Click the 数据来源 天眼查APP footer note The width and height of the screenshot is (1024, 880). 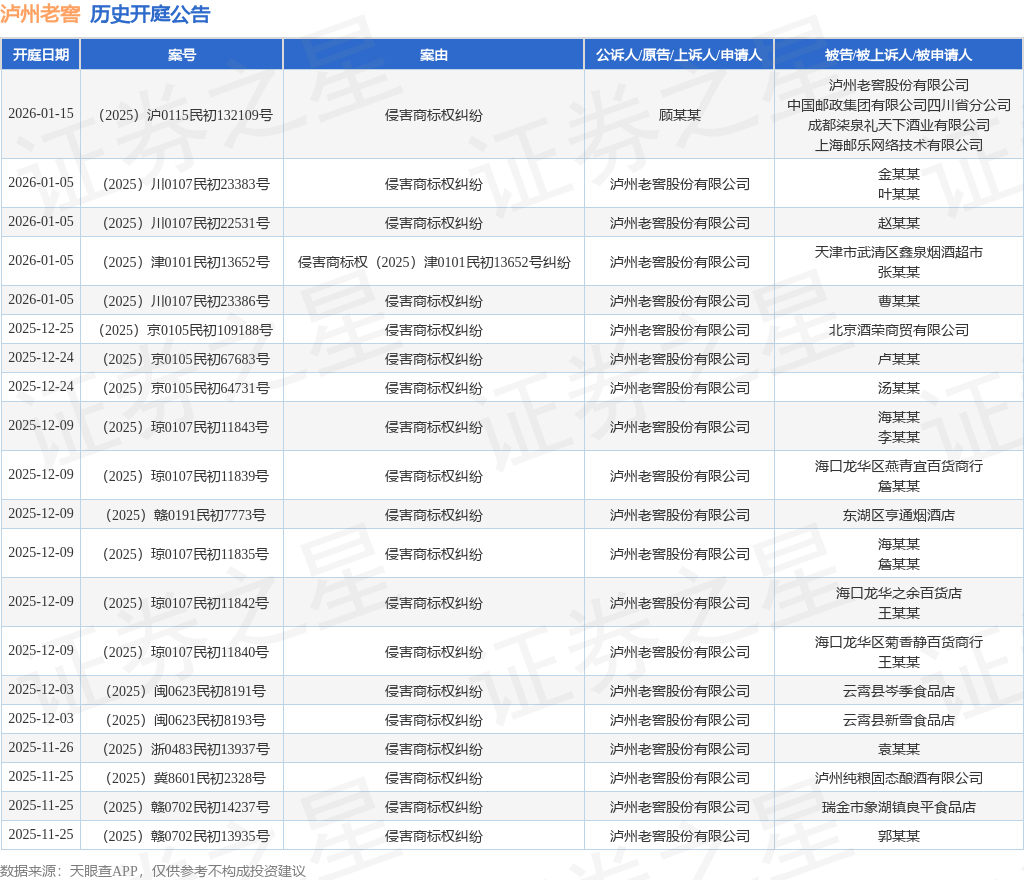click(x=153, y=871)
